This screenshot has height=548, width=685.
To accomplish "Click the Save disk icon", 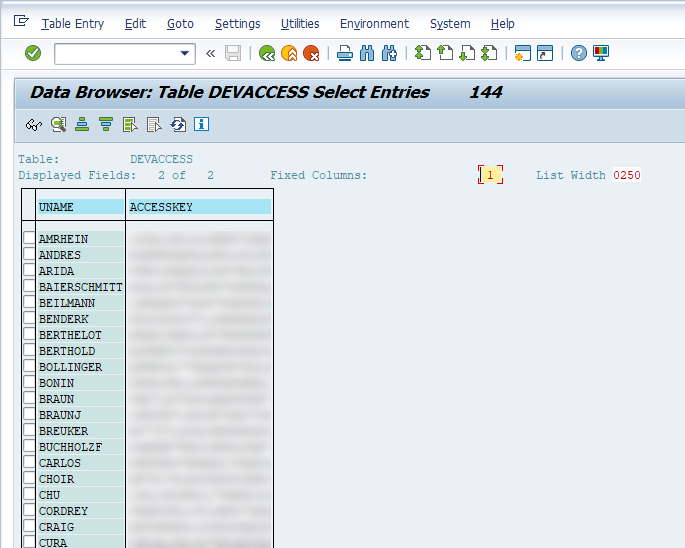I will [x=233, y=53].
